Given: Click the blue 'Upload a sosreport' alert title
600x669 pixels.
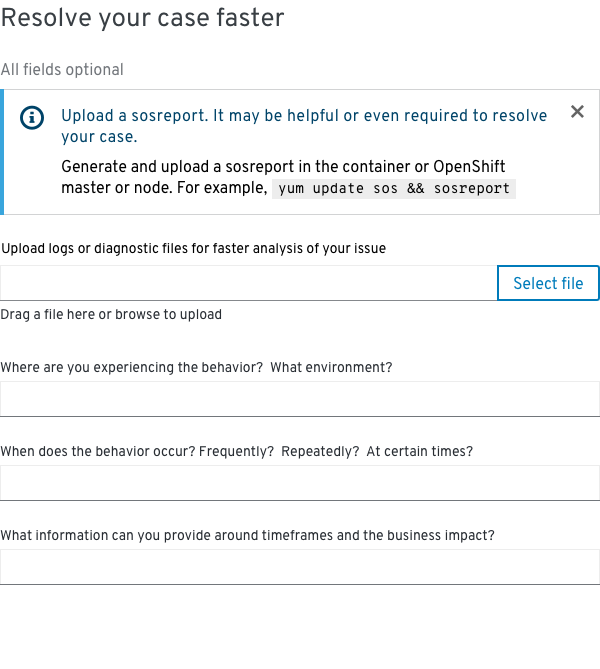Looking at the screenshot, I should point(304,126).
